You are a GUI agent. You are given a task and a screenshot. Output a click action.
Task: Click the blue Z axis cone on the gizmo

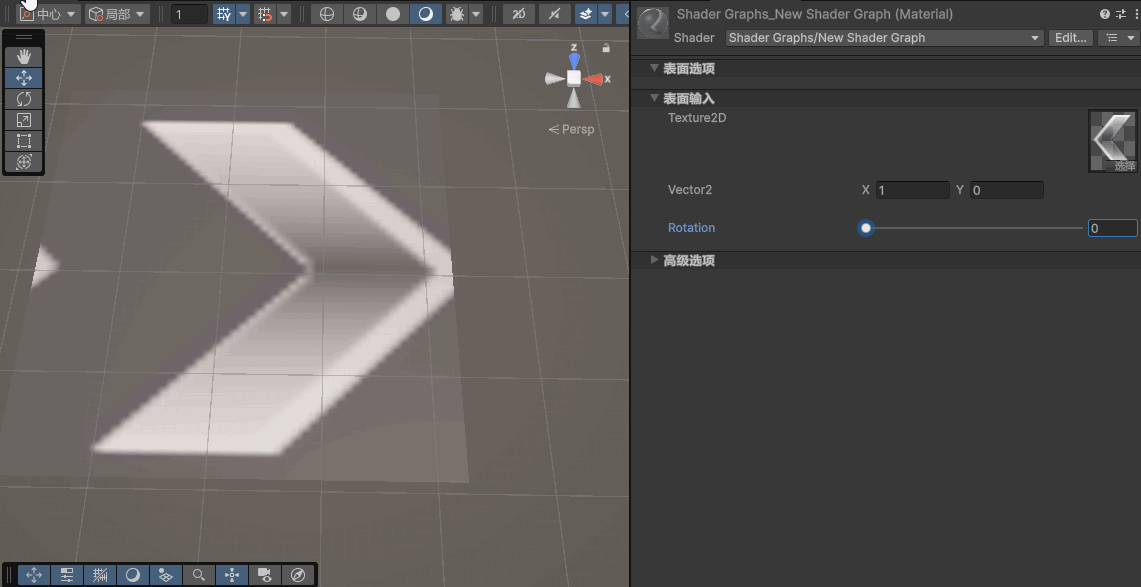coord(574,60)
